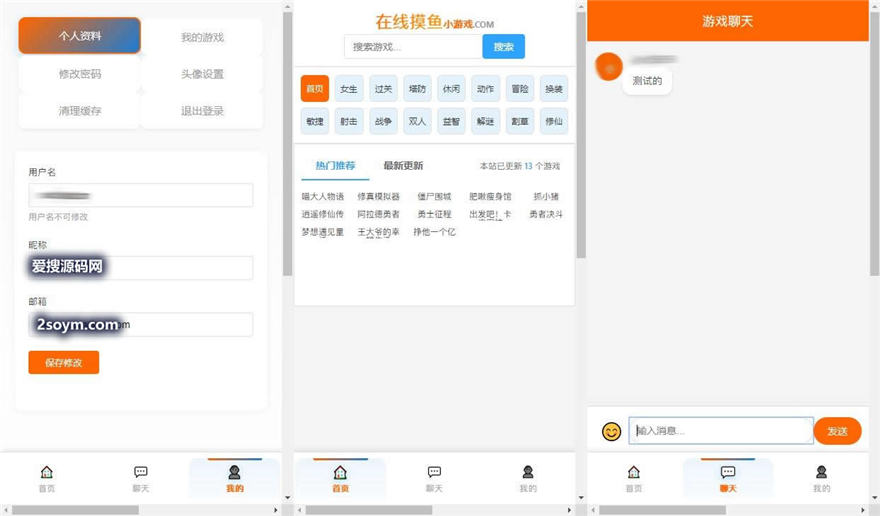Click the home icon in the game chat panel
The width and height of the screenshot is (880, 516).
coord(633,472)
